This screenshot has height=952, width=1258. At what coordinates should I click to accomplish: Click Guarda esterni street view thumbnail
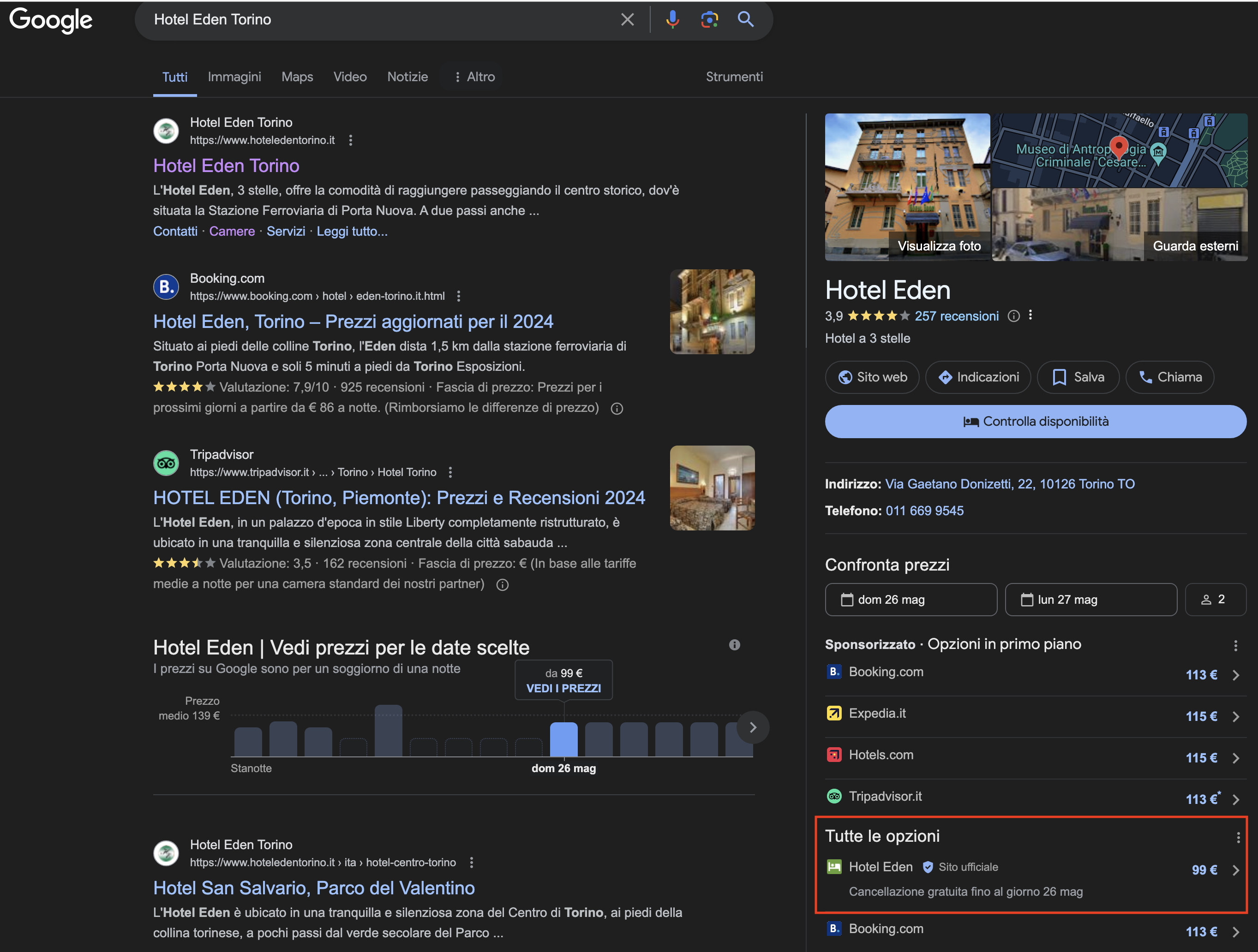point(1120,225)
